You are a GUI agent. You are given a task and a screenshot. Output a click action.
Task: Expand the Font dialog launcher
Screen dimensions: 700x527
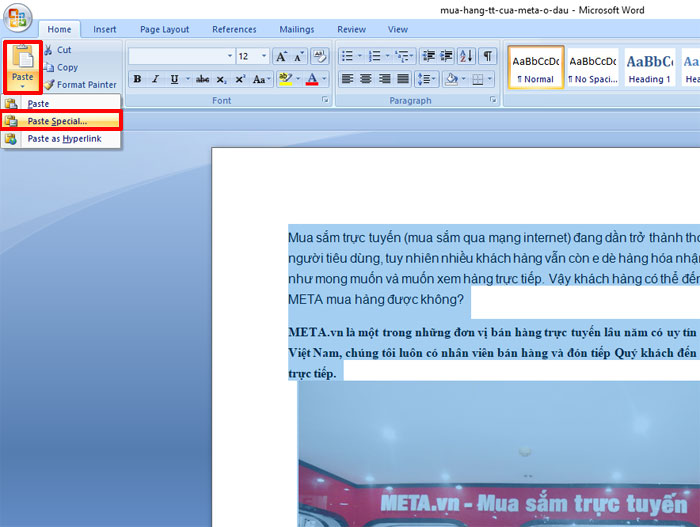tap(325, 101)
